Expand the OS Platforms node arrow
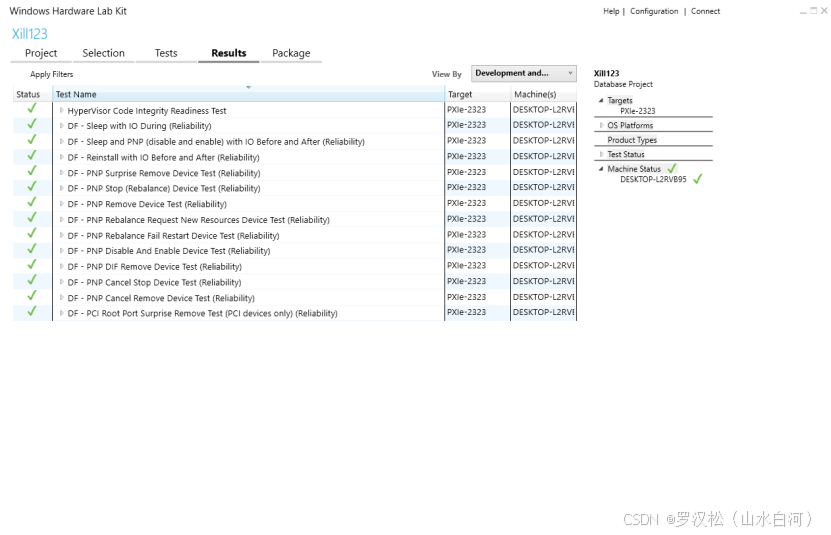Screen dimensions: 831x535 tap(601, 125)
